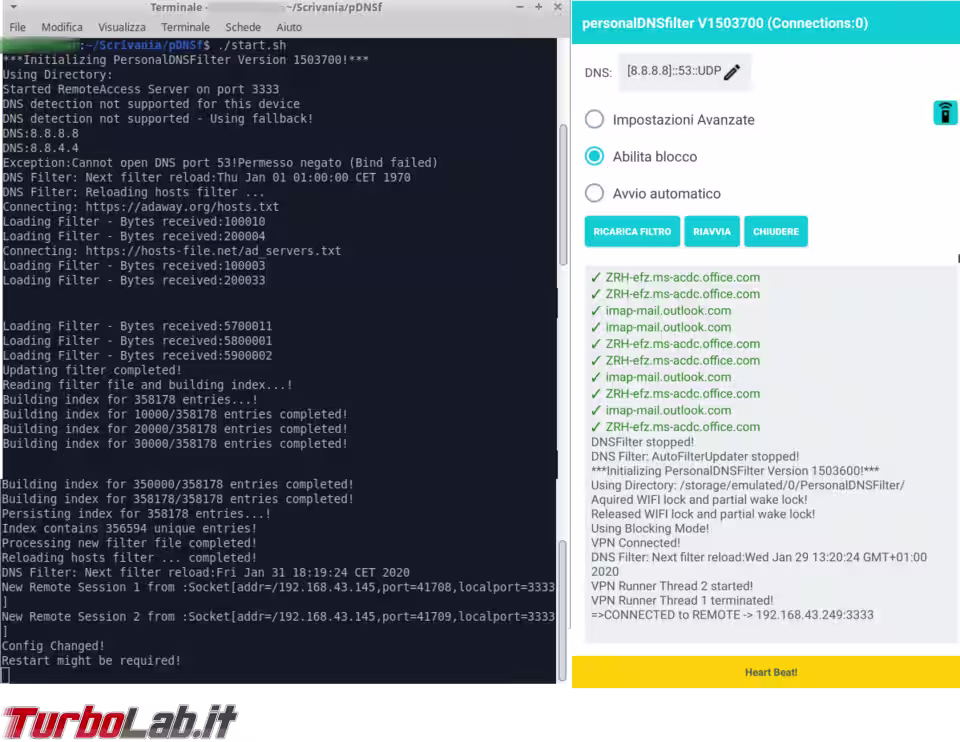Screen dimensions: 960x742
Task: Click the "Aquired WIFI lock" log line
Action: [x=699, y=500]
